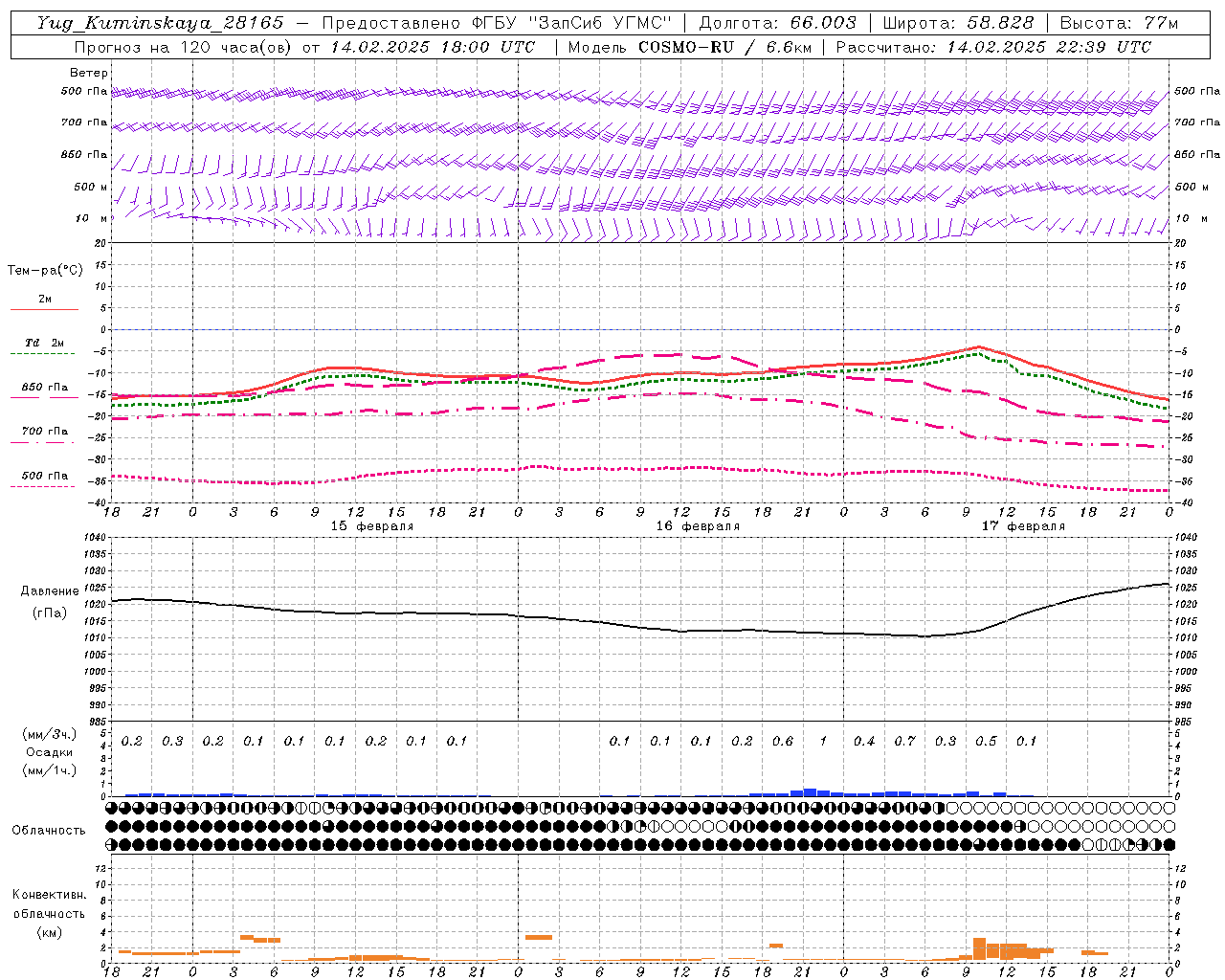Click the 700 гПа temperature legend entry

coord(44,432)
